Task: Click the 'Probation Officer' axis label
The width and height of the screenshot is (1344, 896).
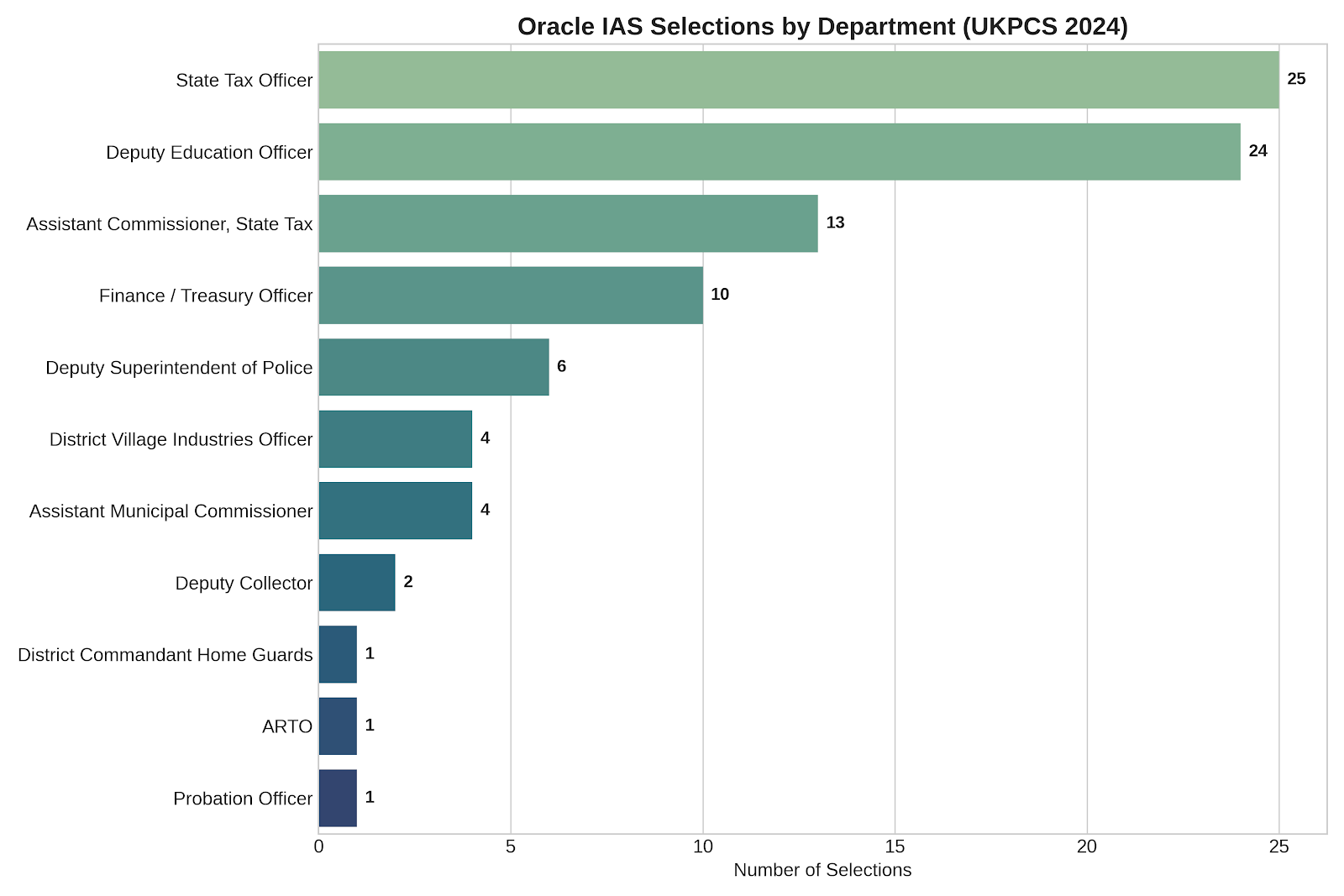Action: tap(243, 799)
